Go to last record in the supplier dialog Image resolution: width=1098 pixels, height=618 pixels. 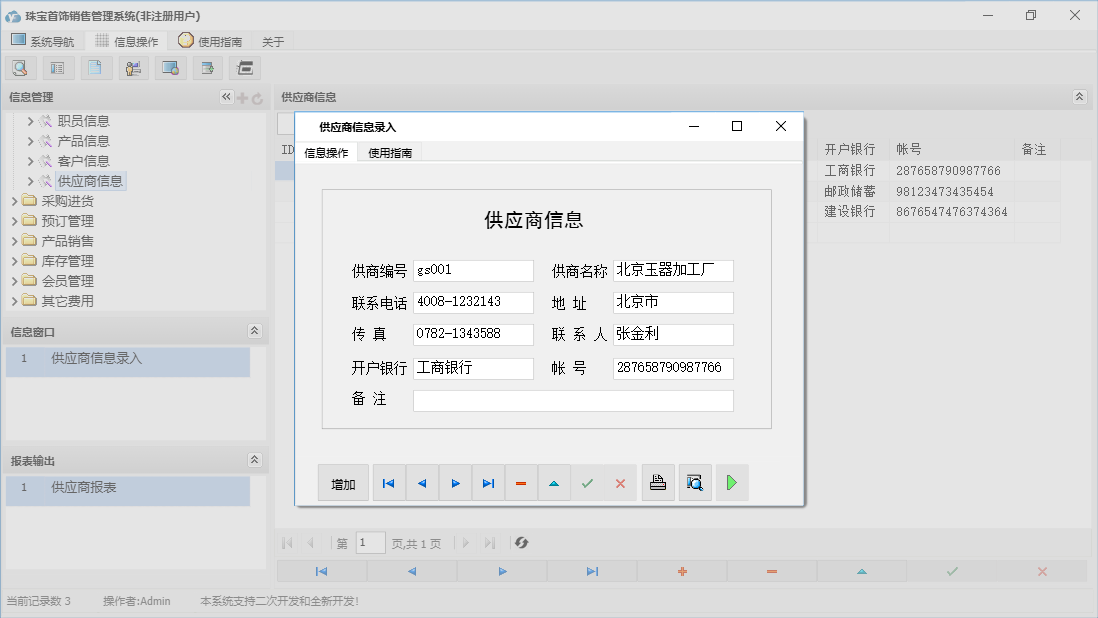tap(488, 483)
